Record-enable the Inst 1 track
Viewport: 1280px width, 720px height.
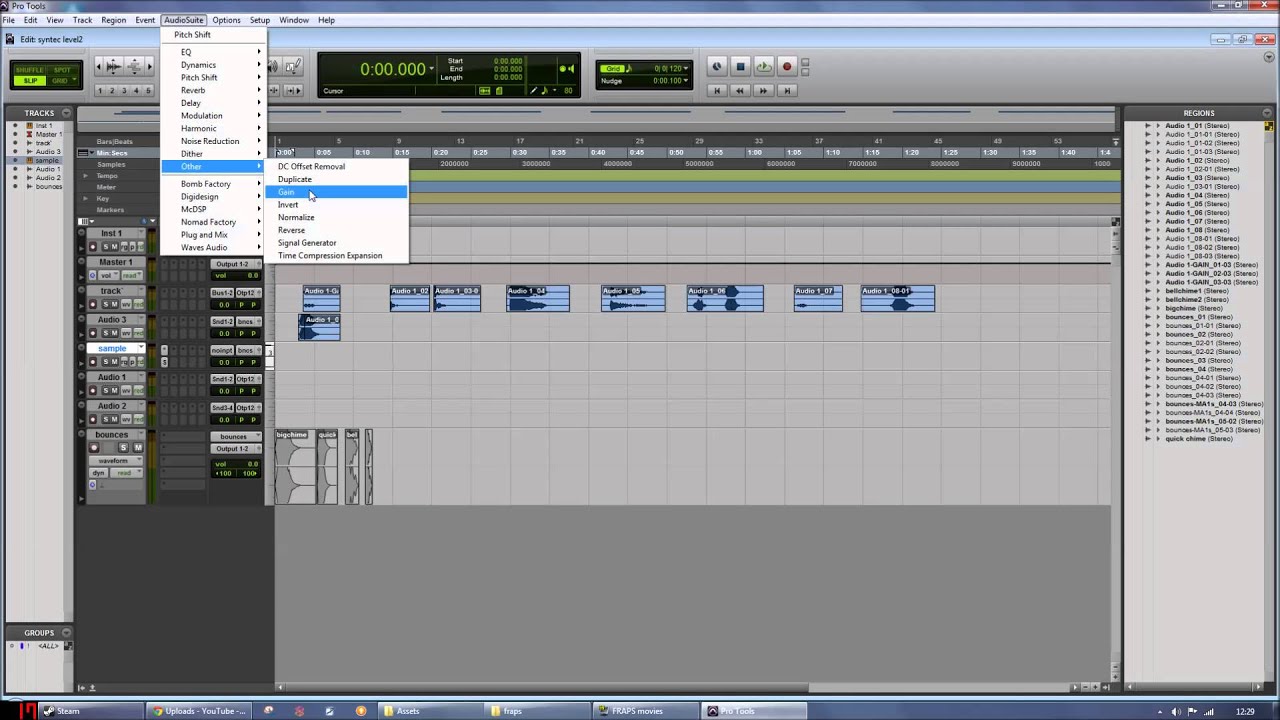pos(93,247)
